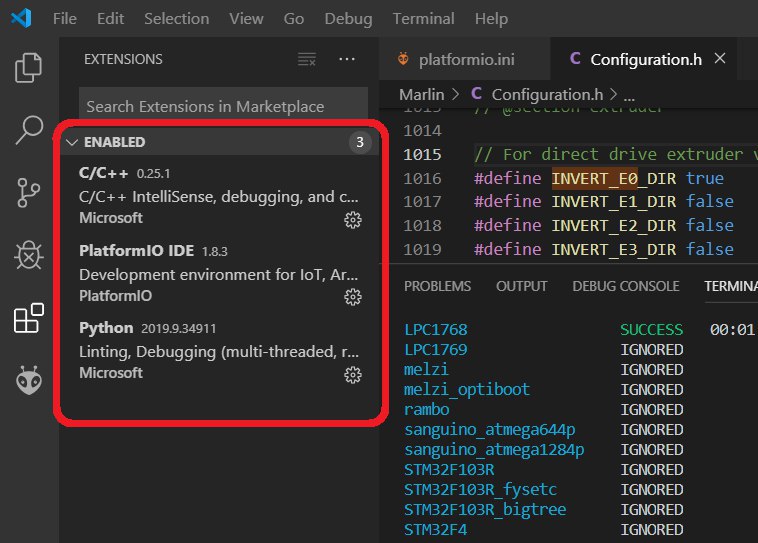Image resolution: width=758 pixels, height=543 pixels.
Task: Manage Python extension gear icon
Action: (x=353, y=375)
